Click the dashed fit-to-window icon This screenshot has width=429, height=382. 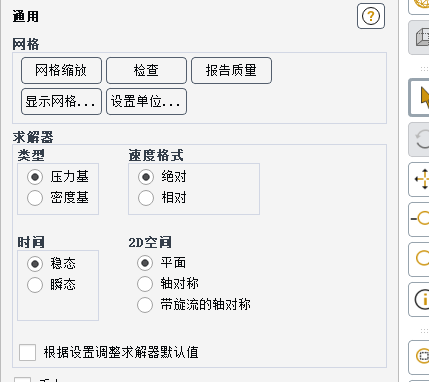tap(419, 357)
